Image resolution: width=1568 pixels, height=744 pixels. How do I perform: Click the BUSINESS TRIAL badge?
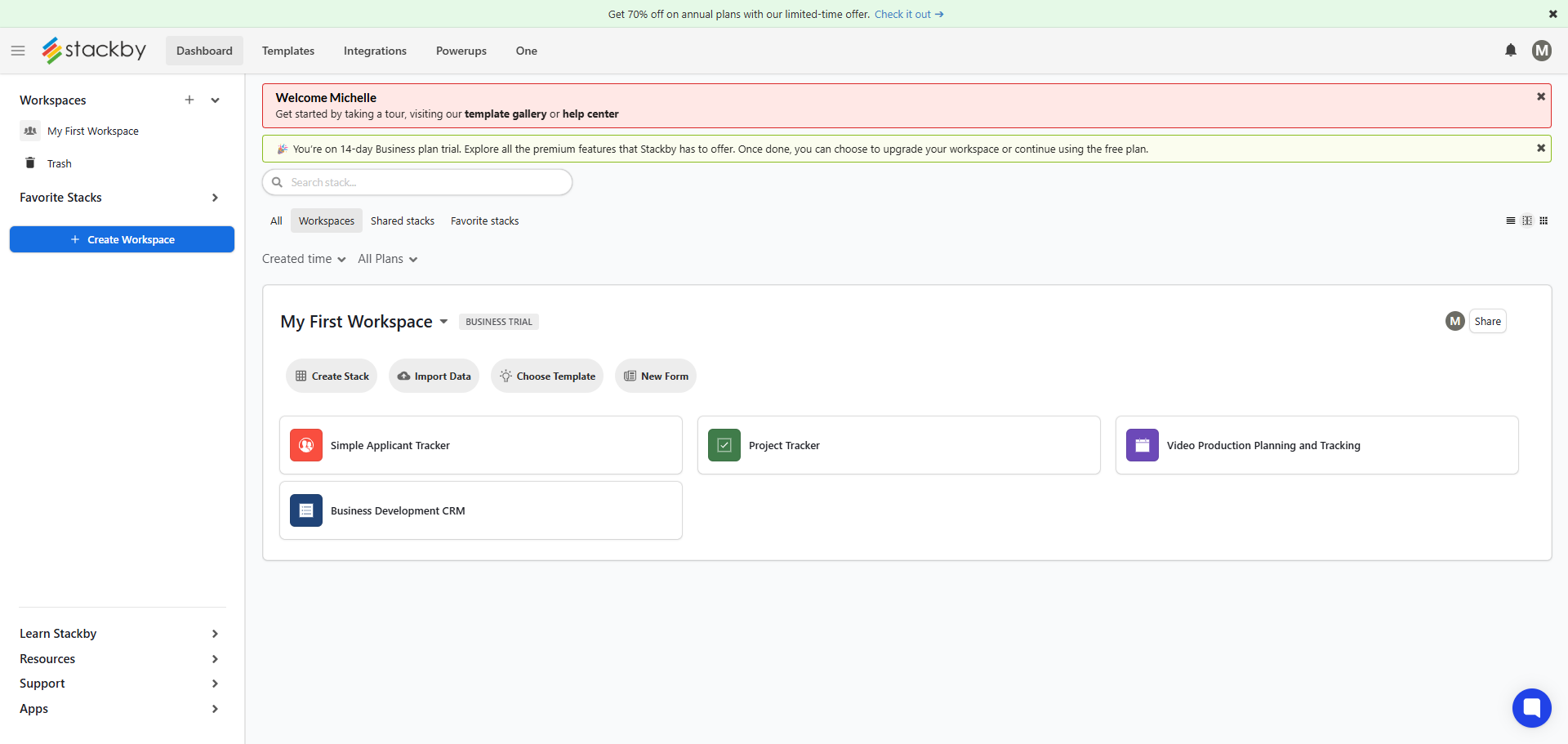(499, 322)
